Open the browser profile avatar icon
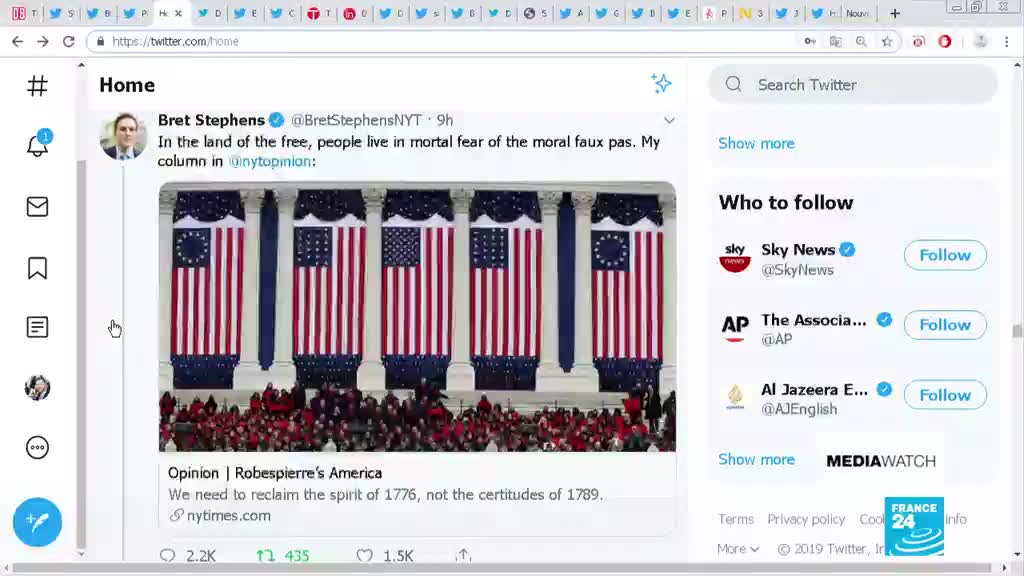This screenshot has height=576, width=1024. pyautogui.click(x=980, y=41)
